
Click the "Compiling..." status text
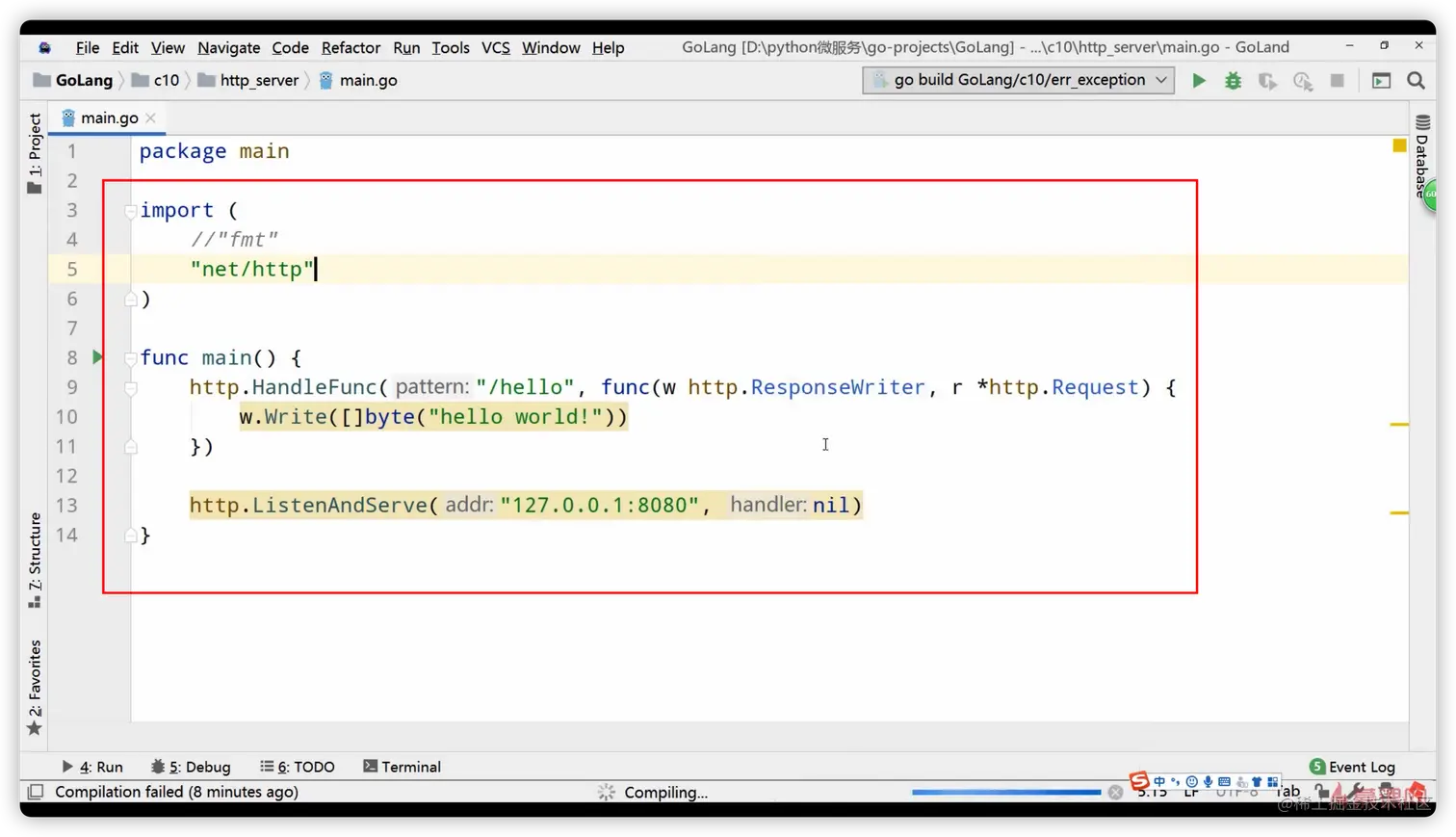coord(665,793)
